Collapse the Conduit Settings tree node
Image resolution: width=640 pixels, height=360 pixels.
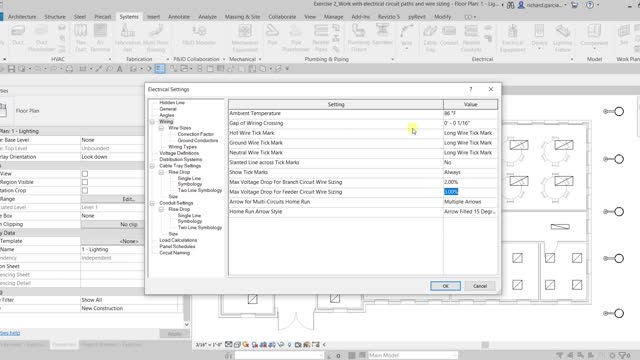[x=153, y=203]
